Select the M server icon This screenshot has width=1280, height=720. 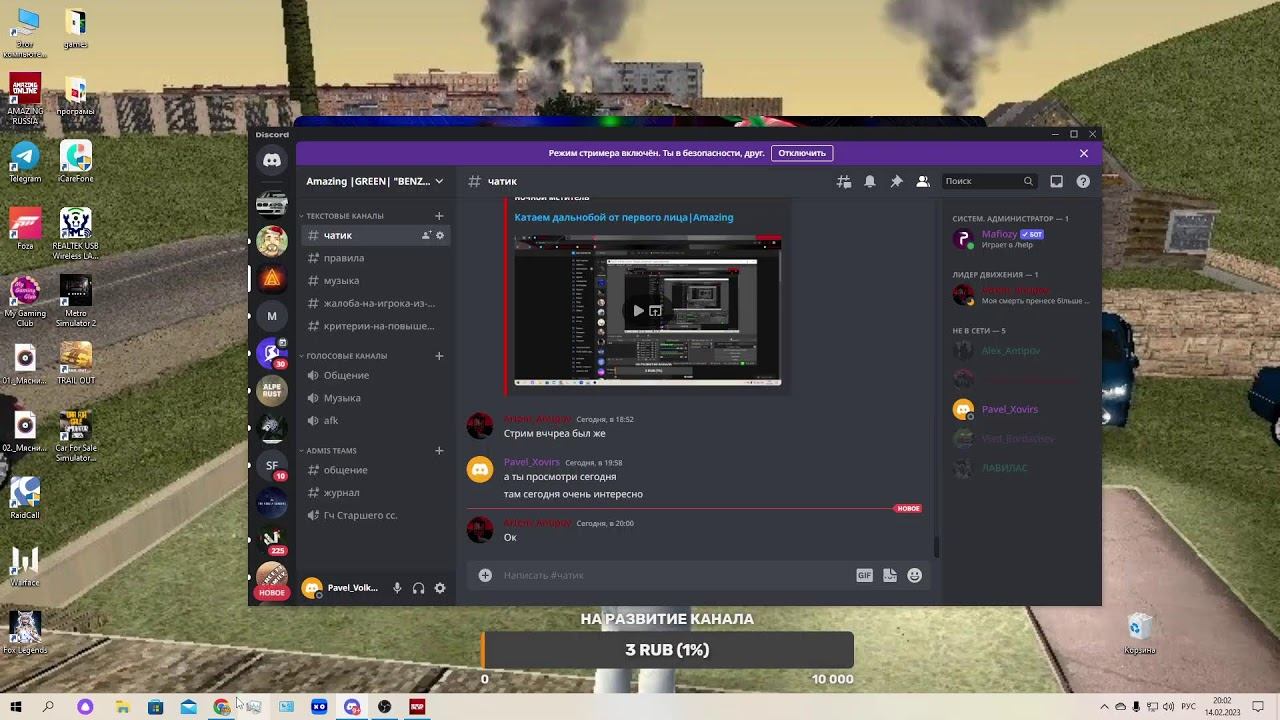tap(272, 316)
